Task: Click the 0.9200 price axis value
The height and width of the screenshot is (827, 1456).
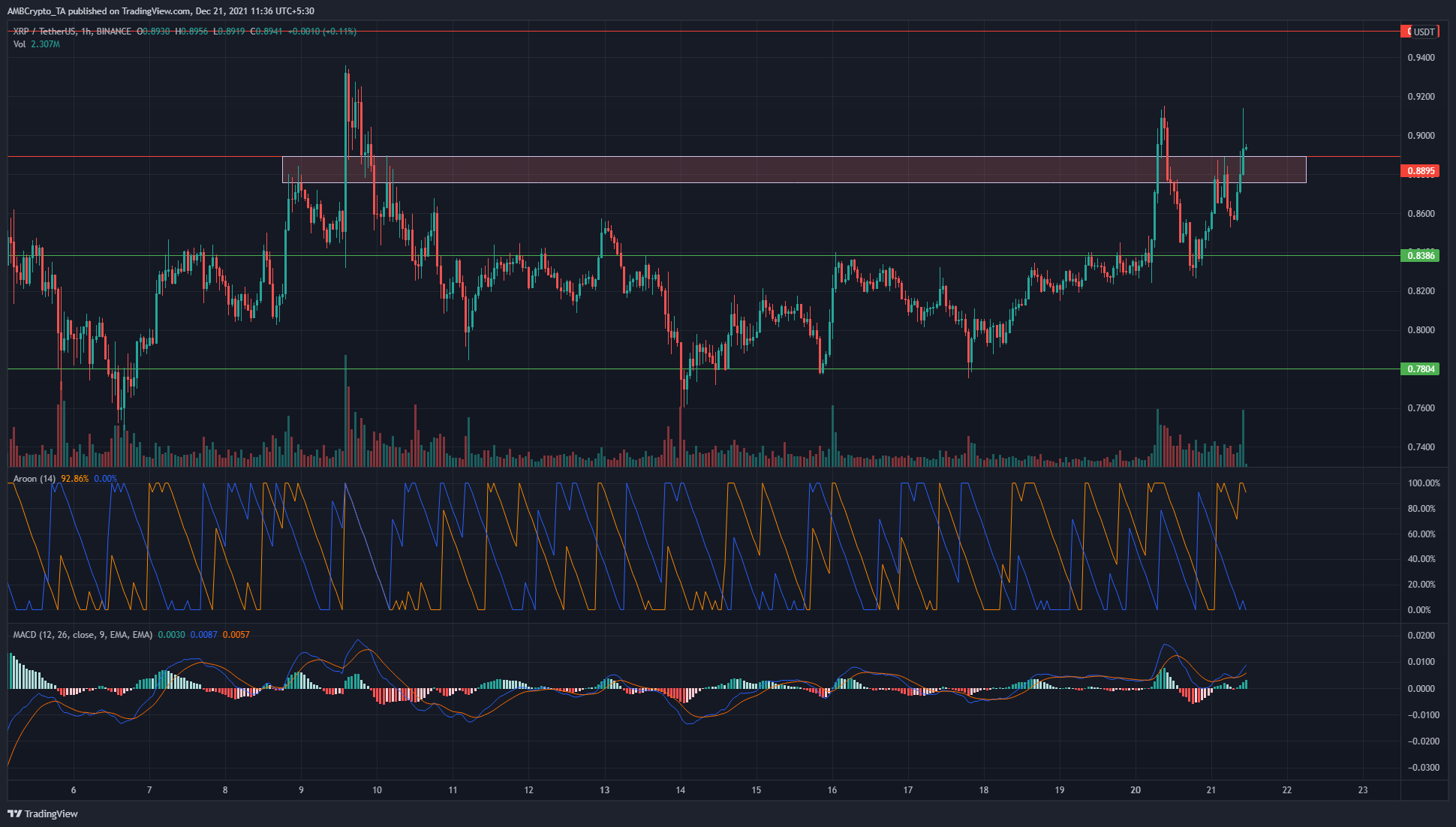Action: pyautogui.click(x=1421, y=97)
